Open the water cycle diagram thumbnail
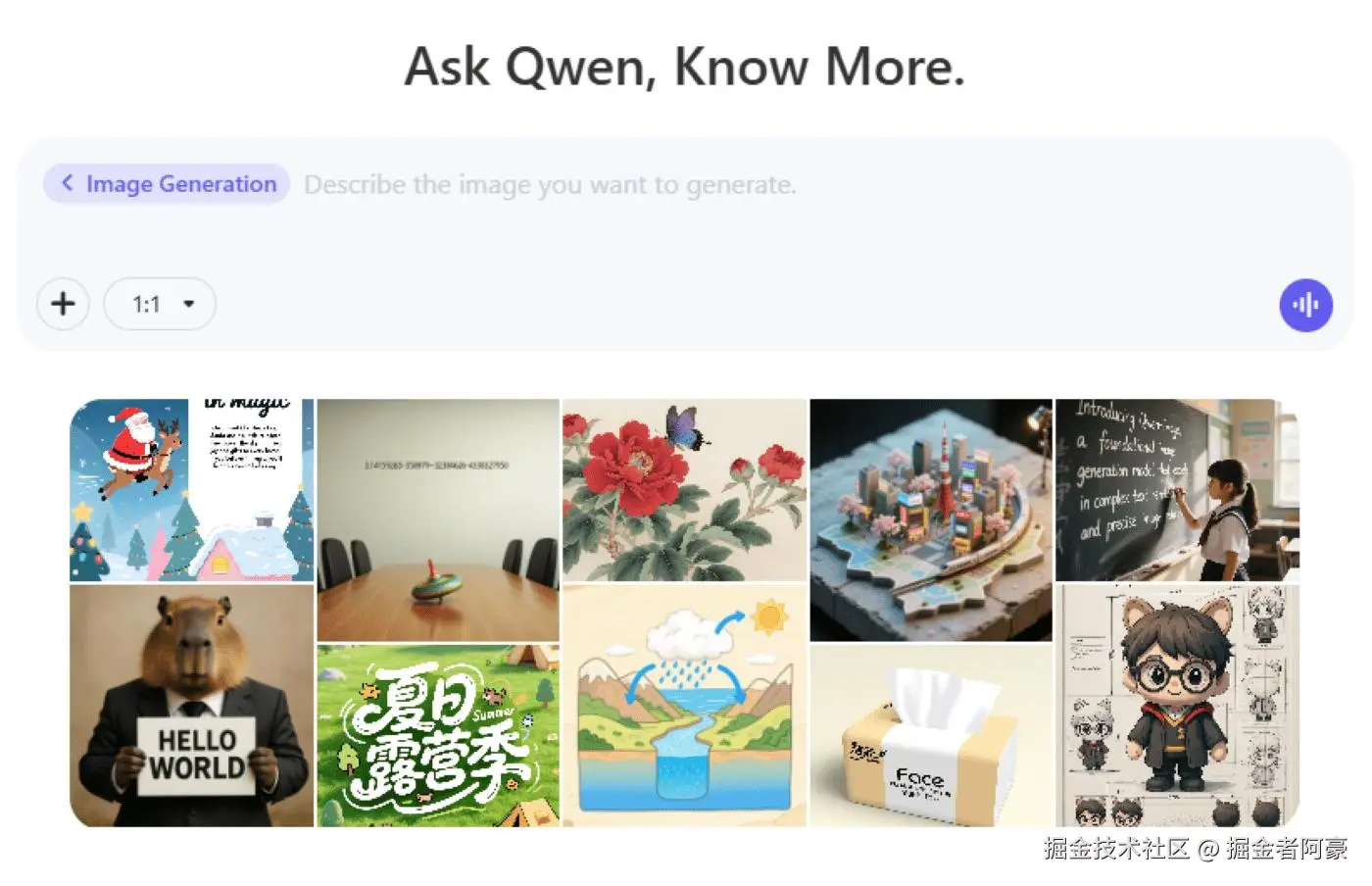1372x886 pixels. [684, 706]
